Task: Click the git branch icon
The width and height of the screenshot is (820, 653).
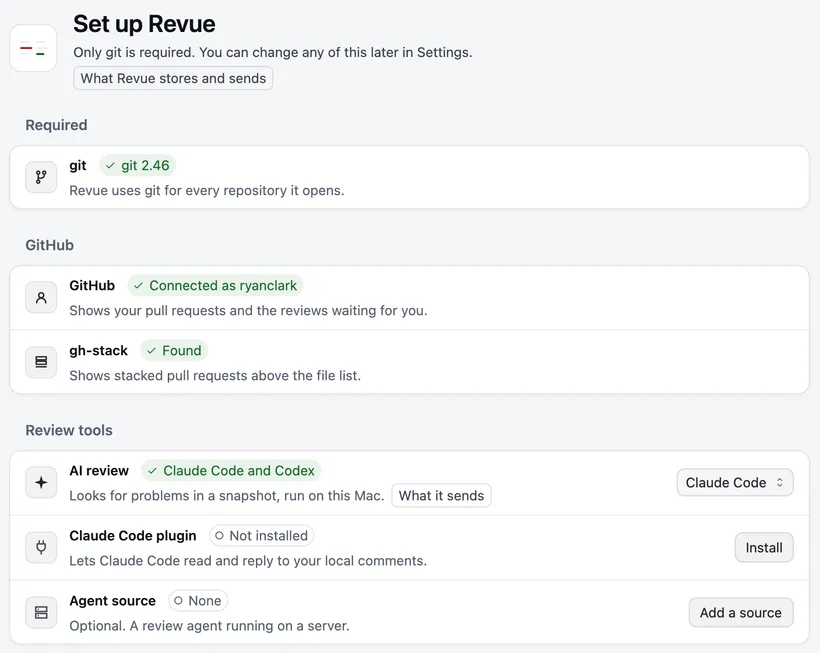Action: tap(41, 177)
